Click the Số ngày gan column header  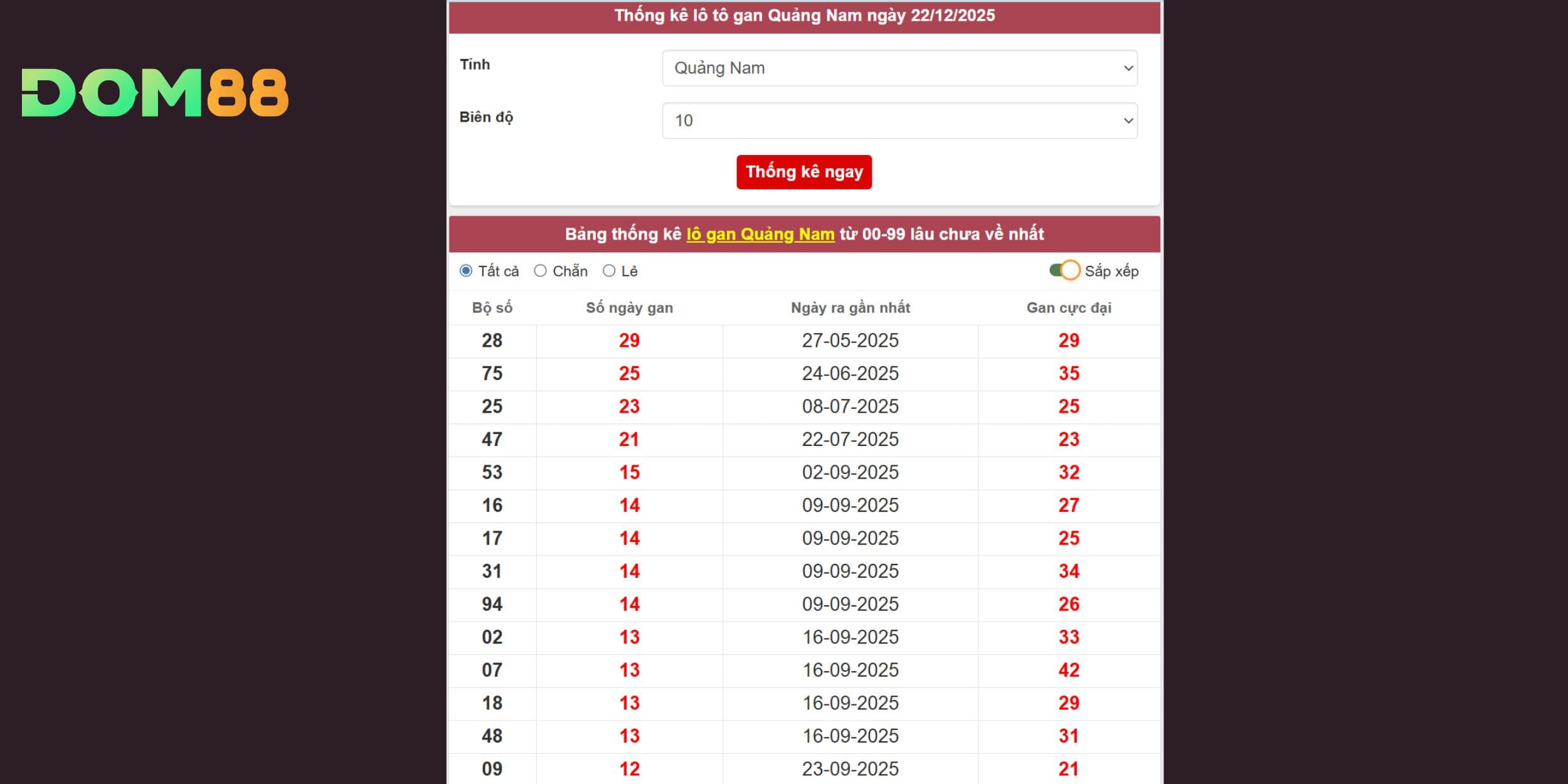click(629, 308)
